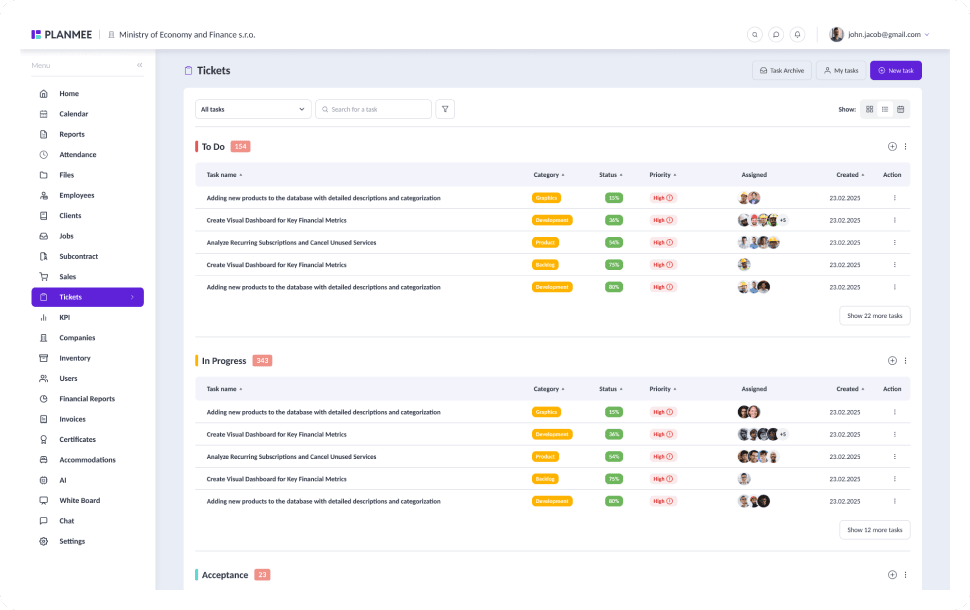Screen dimensions: 970x610
Task: Open Financial Reports in the sidebar
Action: click(87, 399)
